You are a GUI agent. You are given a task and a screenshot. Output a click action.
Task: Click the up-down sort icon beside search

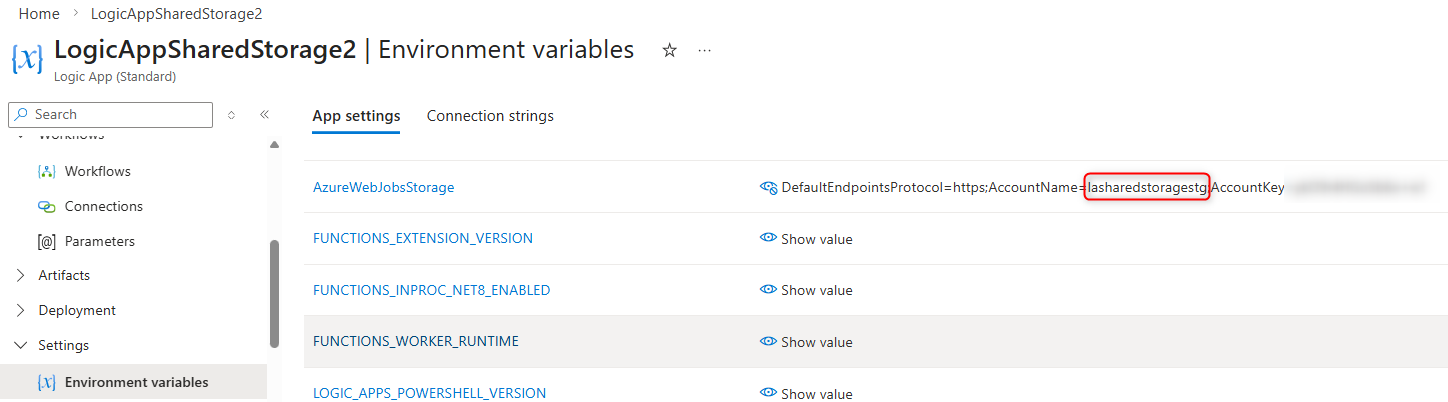click(x=232, y=115)
